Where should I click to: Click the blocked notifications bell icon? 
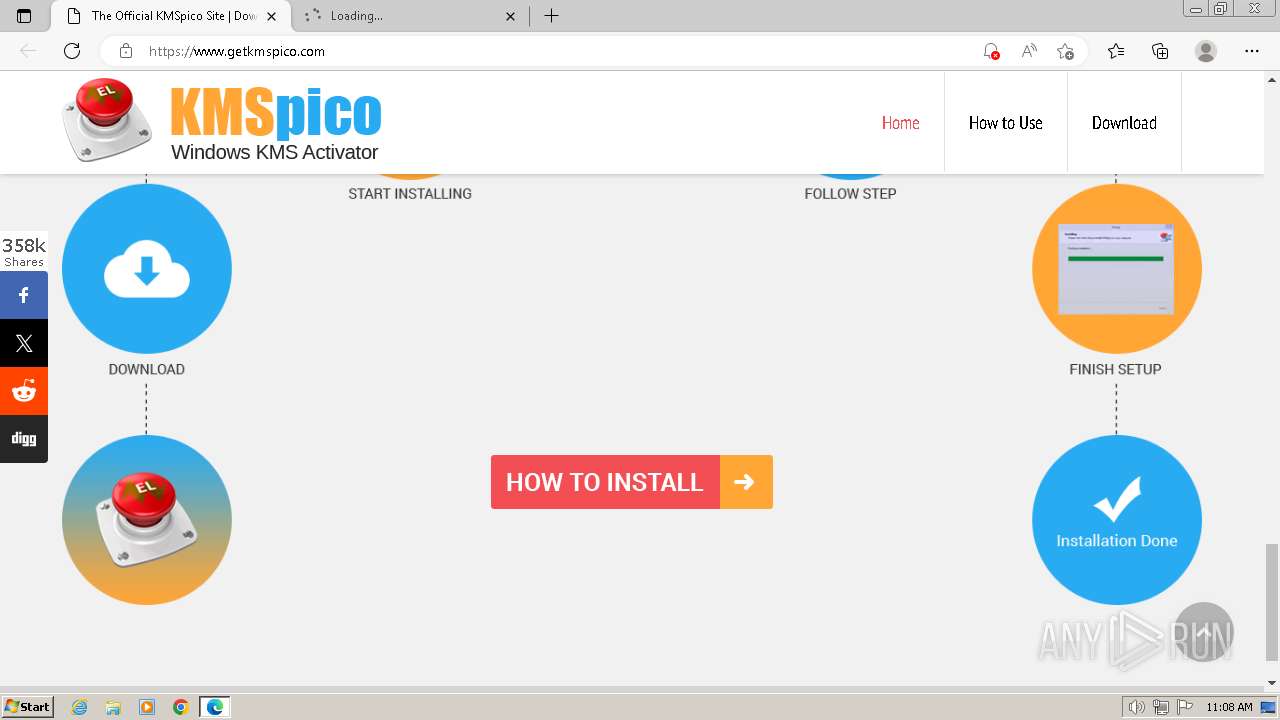991,51
